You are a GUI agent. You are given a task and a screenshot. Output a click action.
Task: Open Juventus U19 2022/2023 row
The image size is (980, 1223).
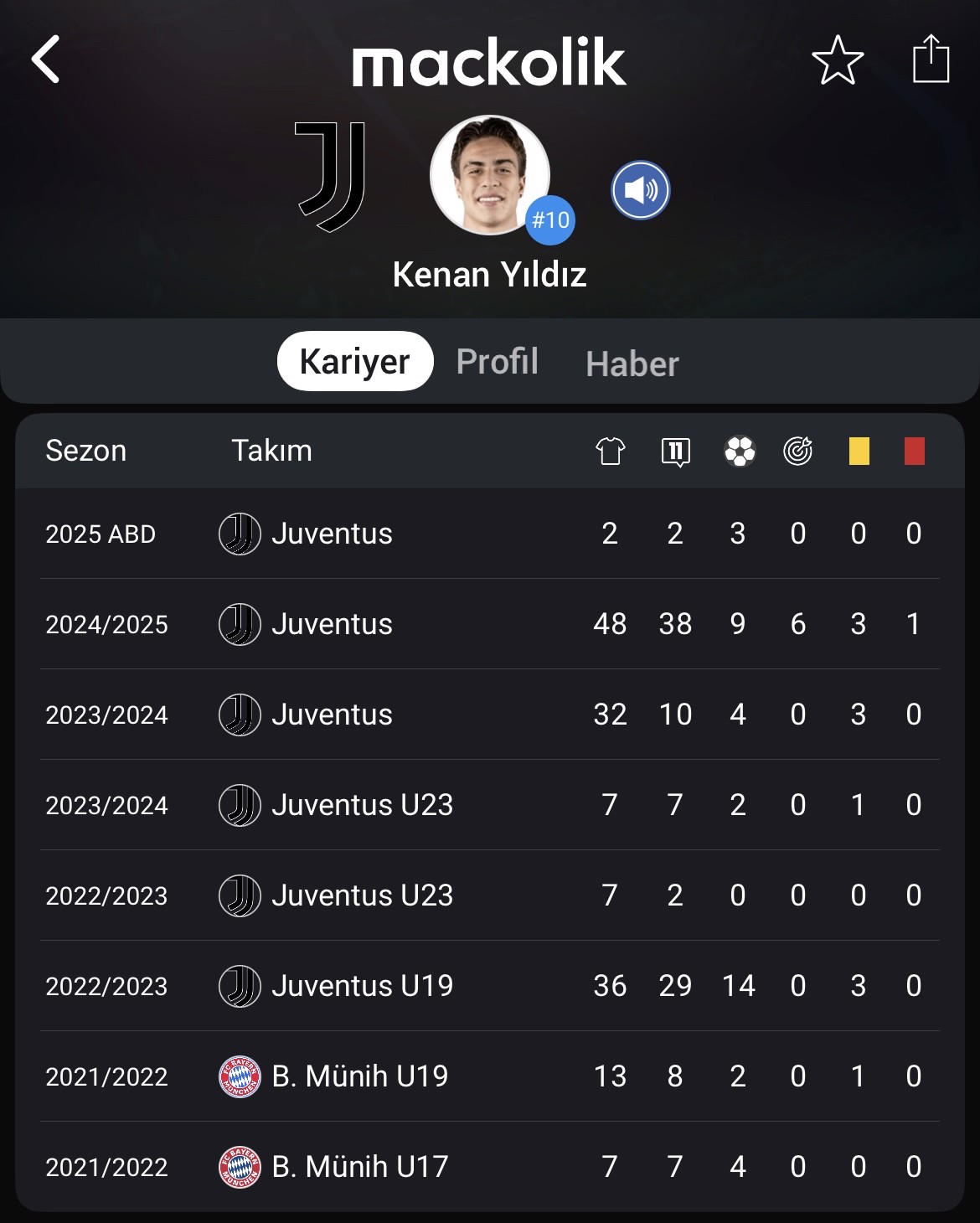tap(490, 986)
